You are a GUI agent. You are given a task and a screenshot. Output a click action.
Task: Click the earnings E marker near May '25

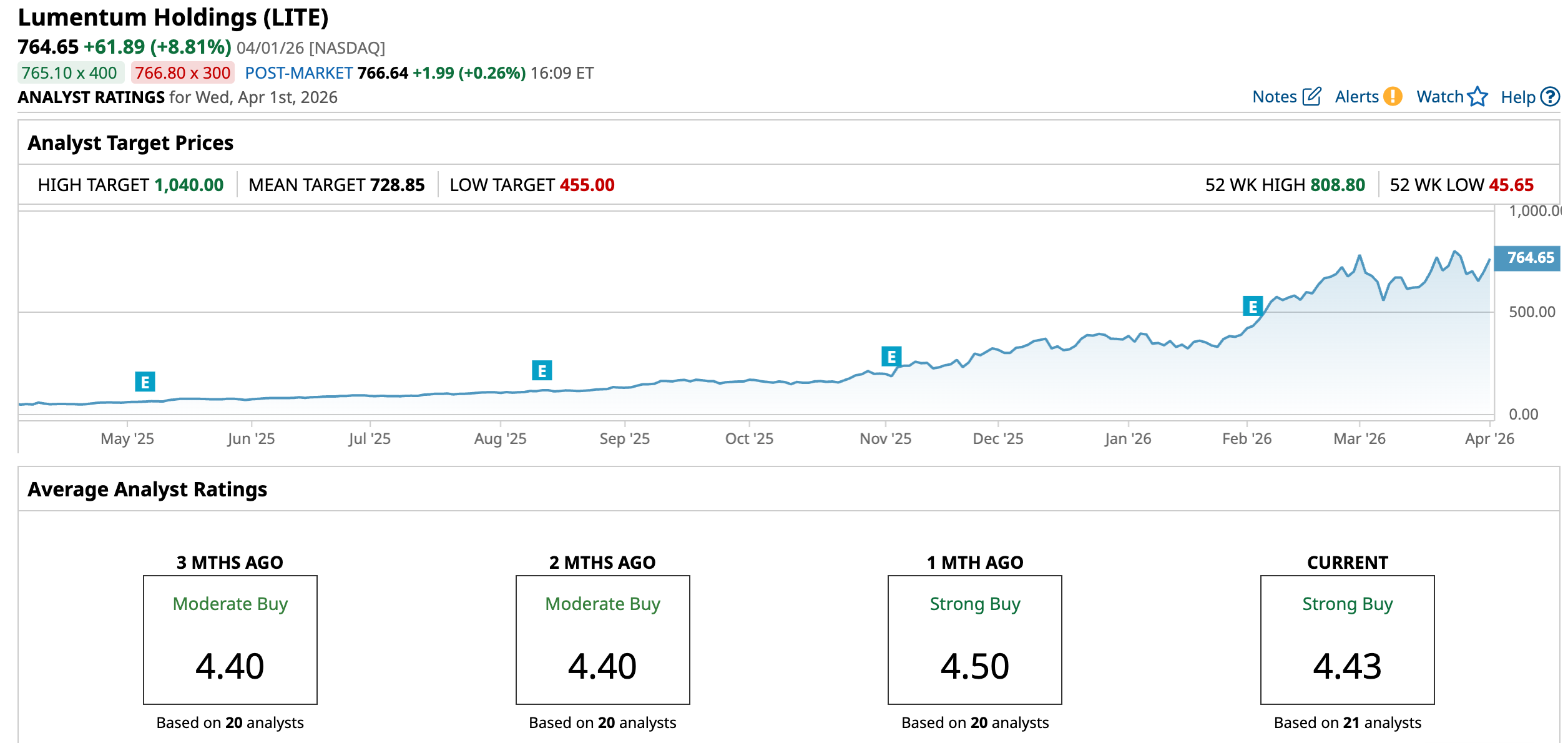(x=145, y=381)
